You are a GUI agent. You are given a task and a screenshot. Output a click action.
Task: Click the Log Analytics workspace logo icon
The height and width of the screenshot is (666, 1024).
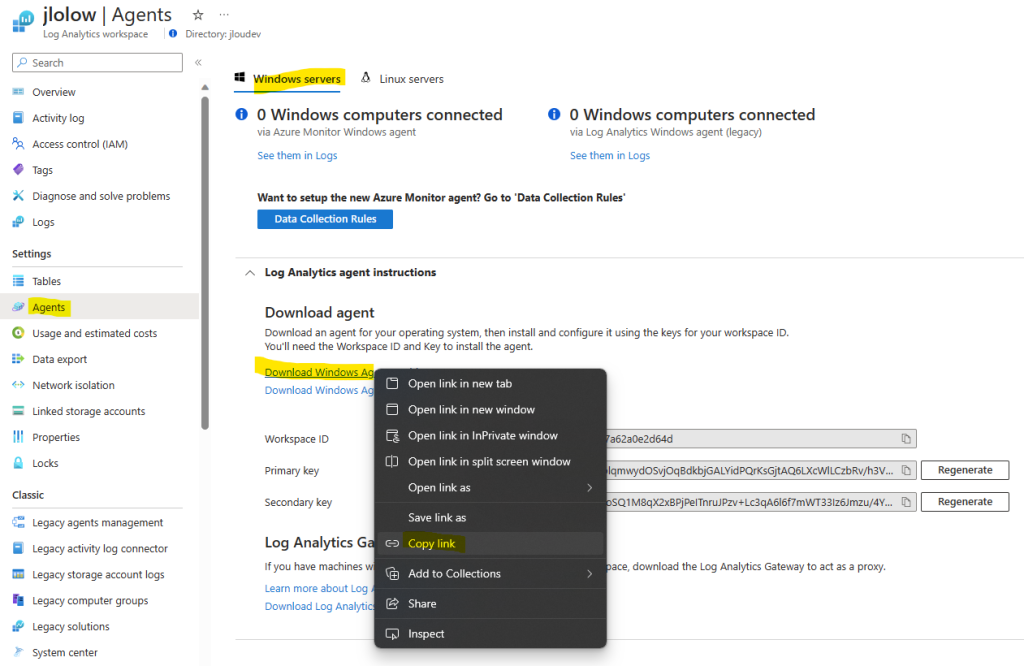point(23,22)
